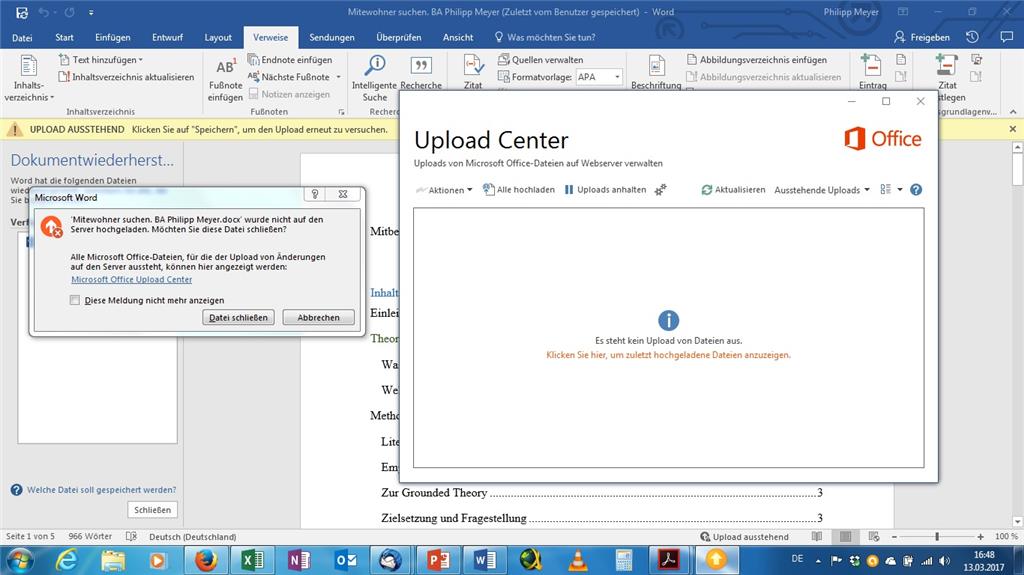Open the comments speech bubble icon
The width and height of the screenshot is (1024, 575).
pos(1006,37)
